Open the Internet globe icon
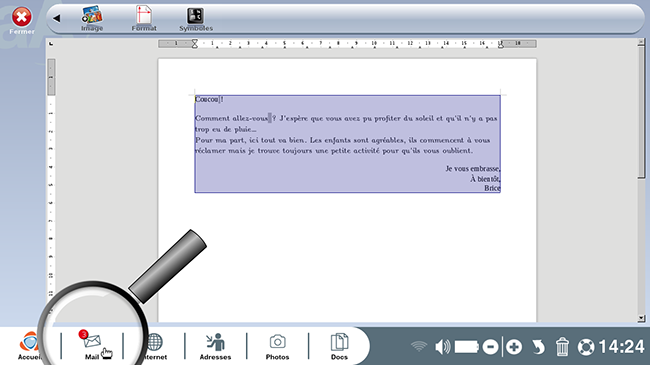Viewport: 650px width, 365px height. tap(155, 346)
